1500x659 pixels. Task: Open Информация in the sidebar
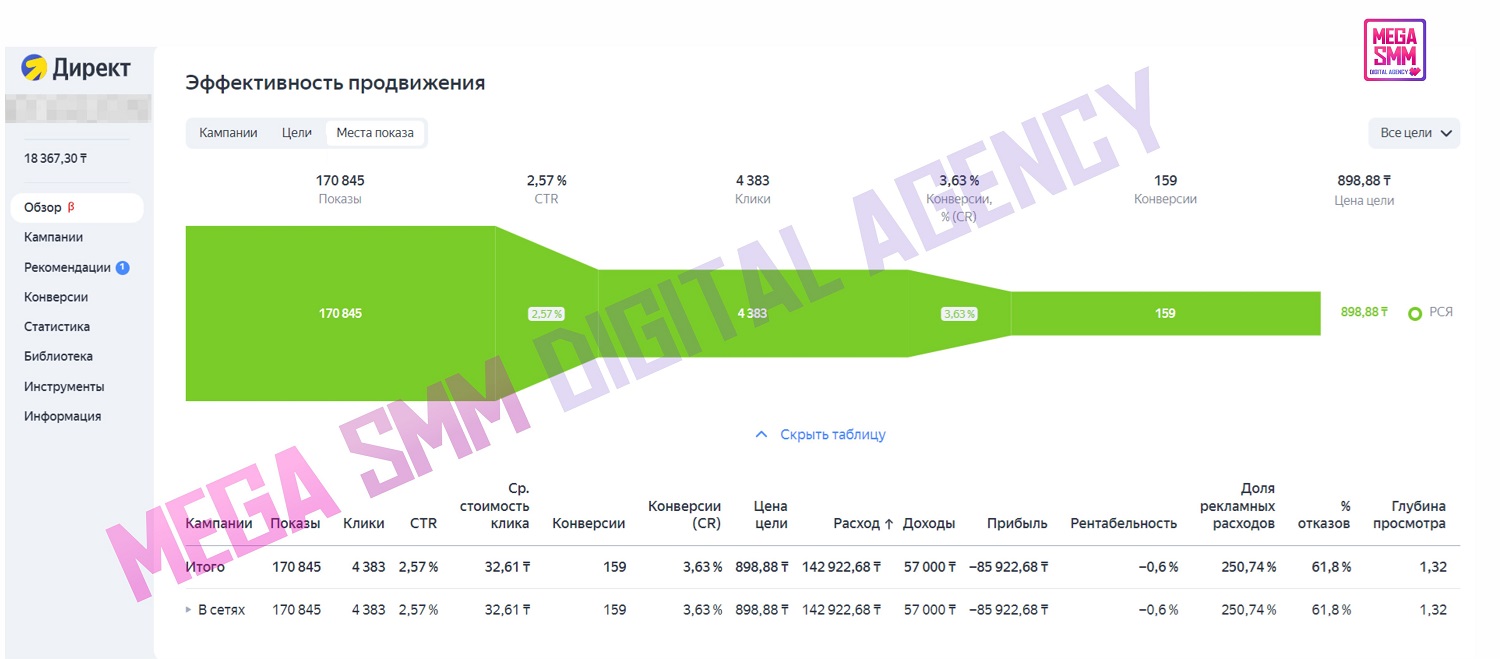pos(63,416)
